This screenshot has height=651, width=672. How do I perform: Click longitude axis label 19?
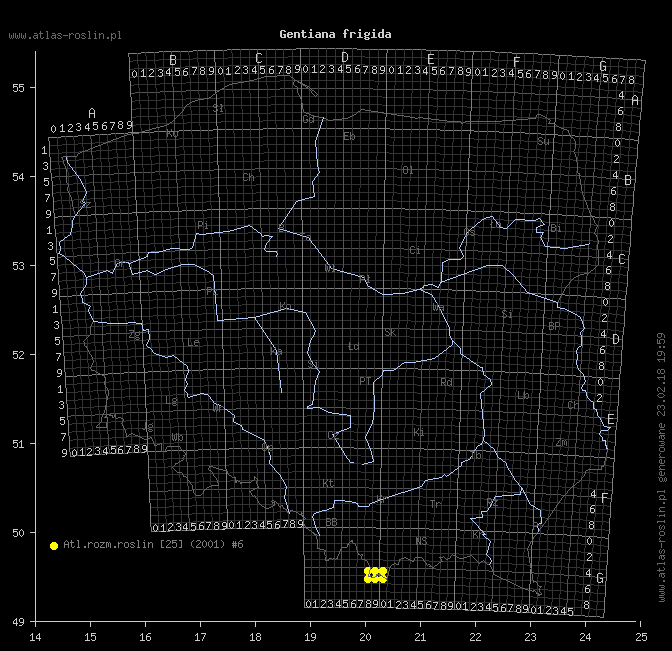310,637
